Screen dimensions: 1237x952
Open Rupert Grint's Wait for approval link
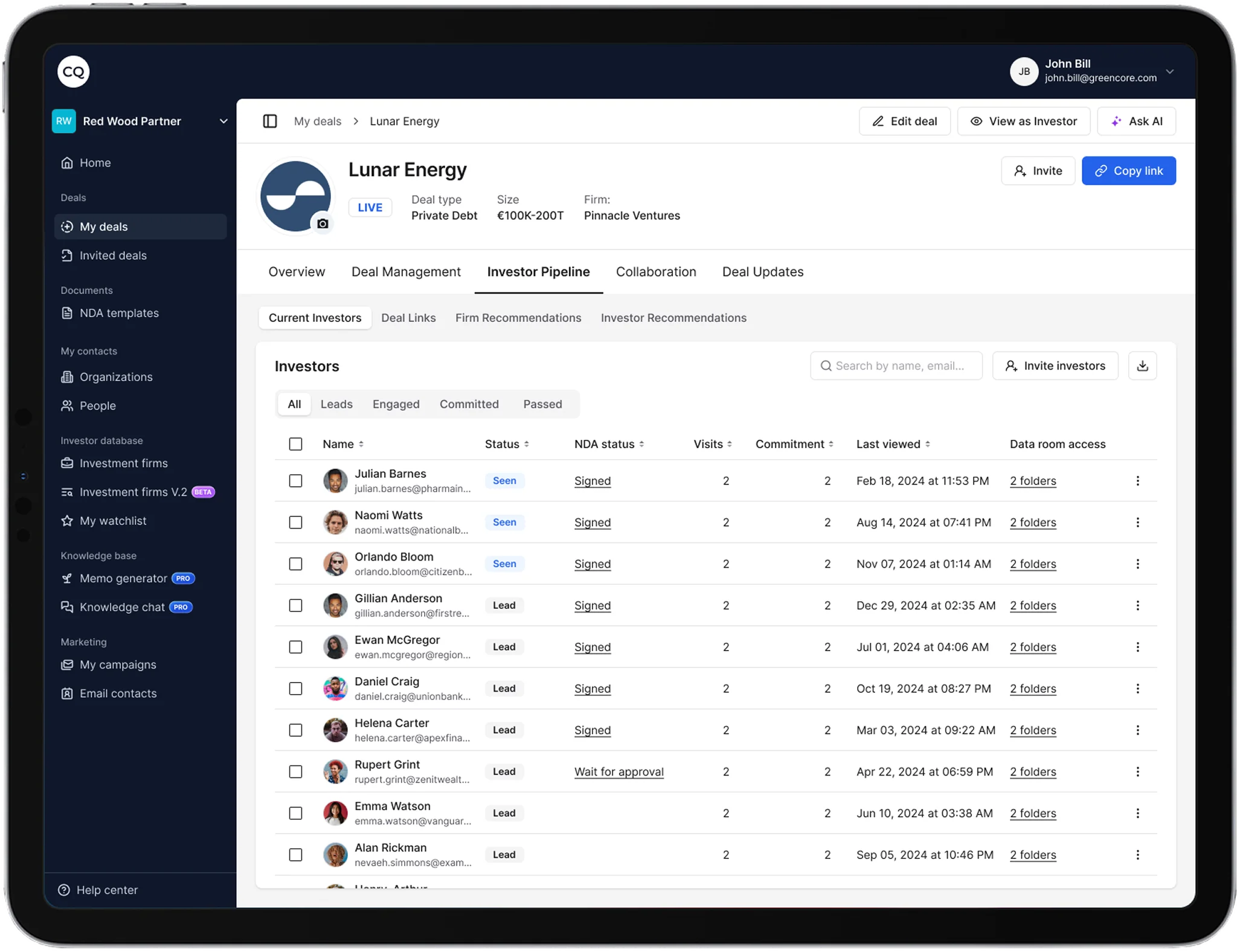click(618, 771)
